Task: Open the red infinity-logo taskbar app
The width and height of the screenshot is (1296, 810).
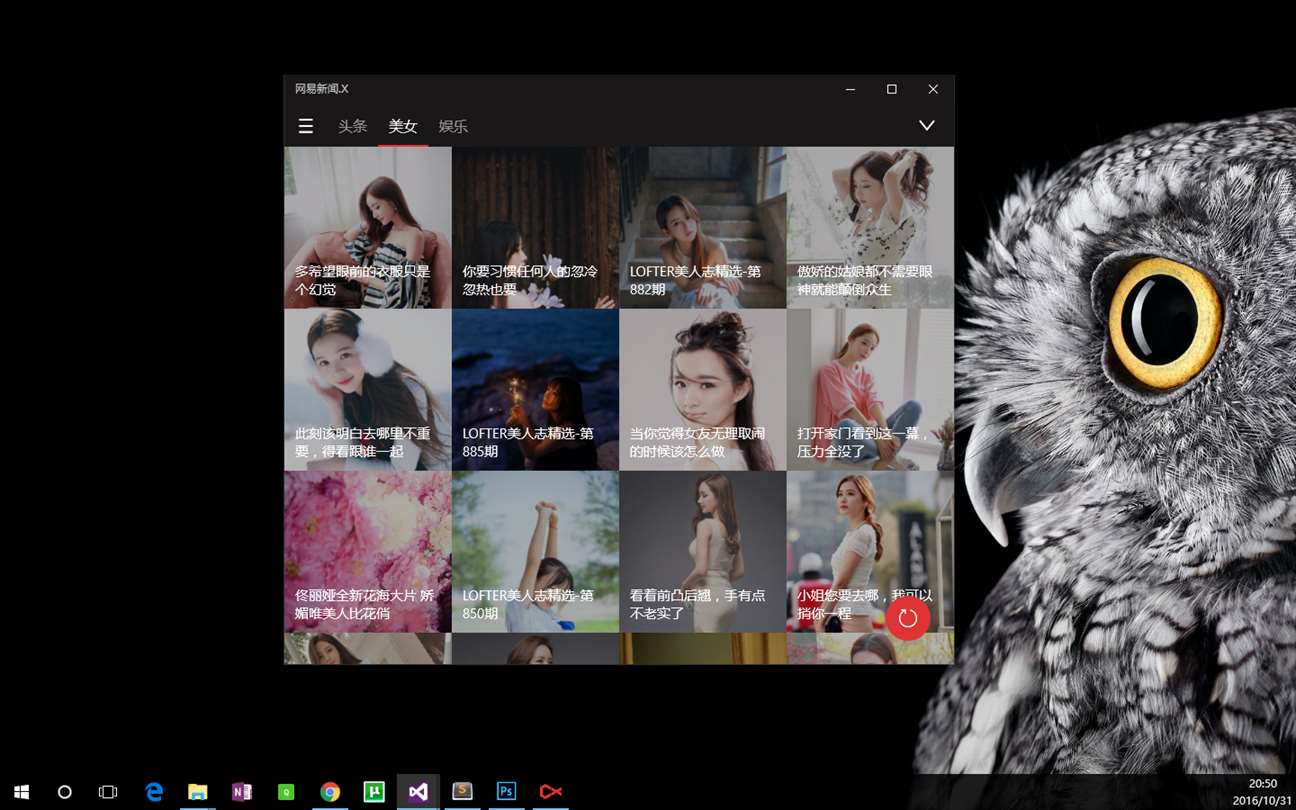Action: (550, 792)
